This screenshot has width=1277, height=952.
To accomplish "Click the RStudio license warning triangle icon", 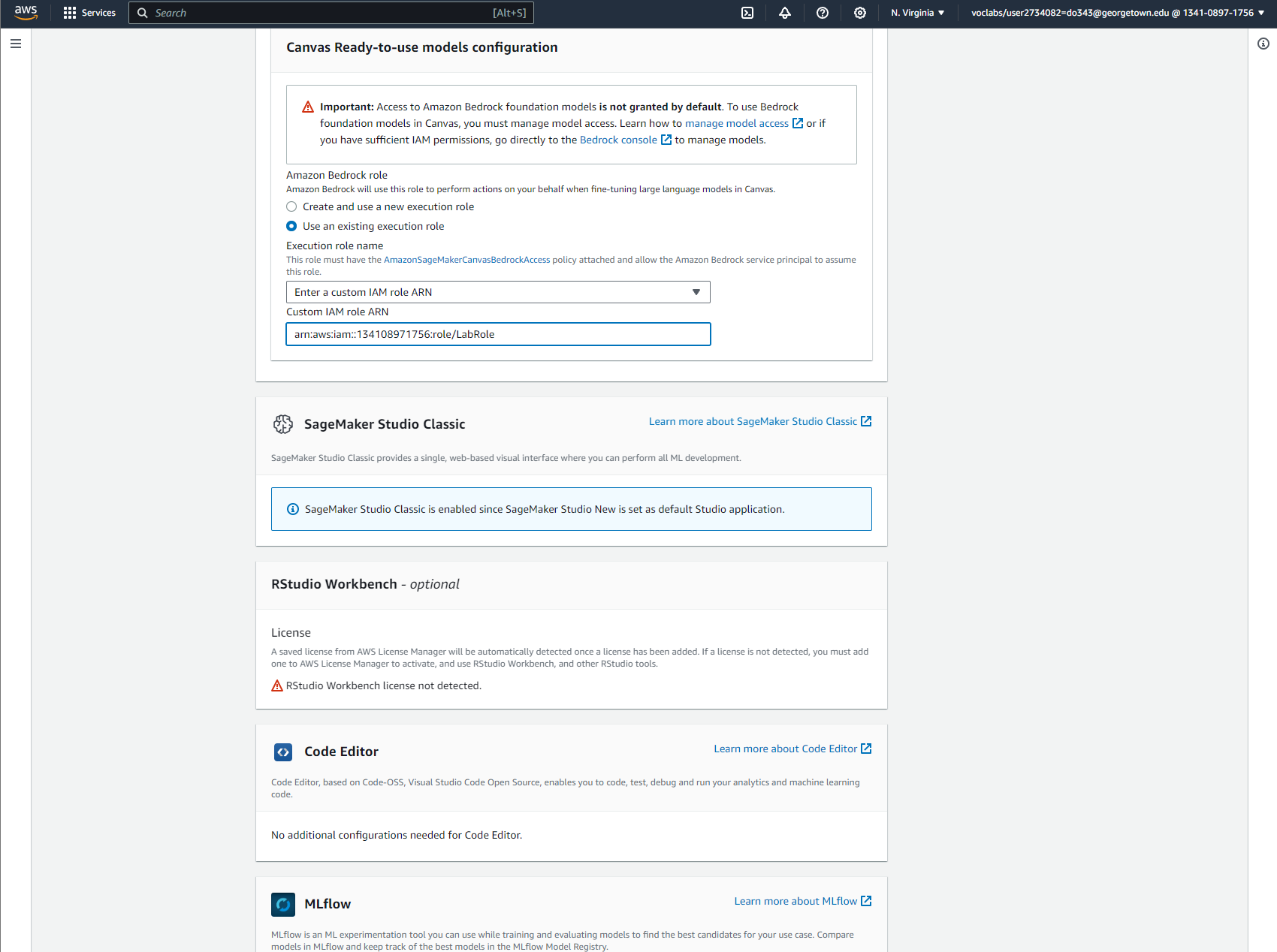I will [x=277, y=685].
